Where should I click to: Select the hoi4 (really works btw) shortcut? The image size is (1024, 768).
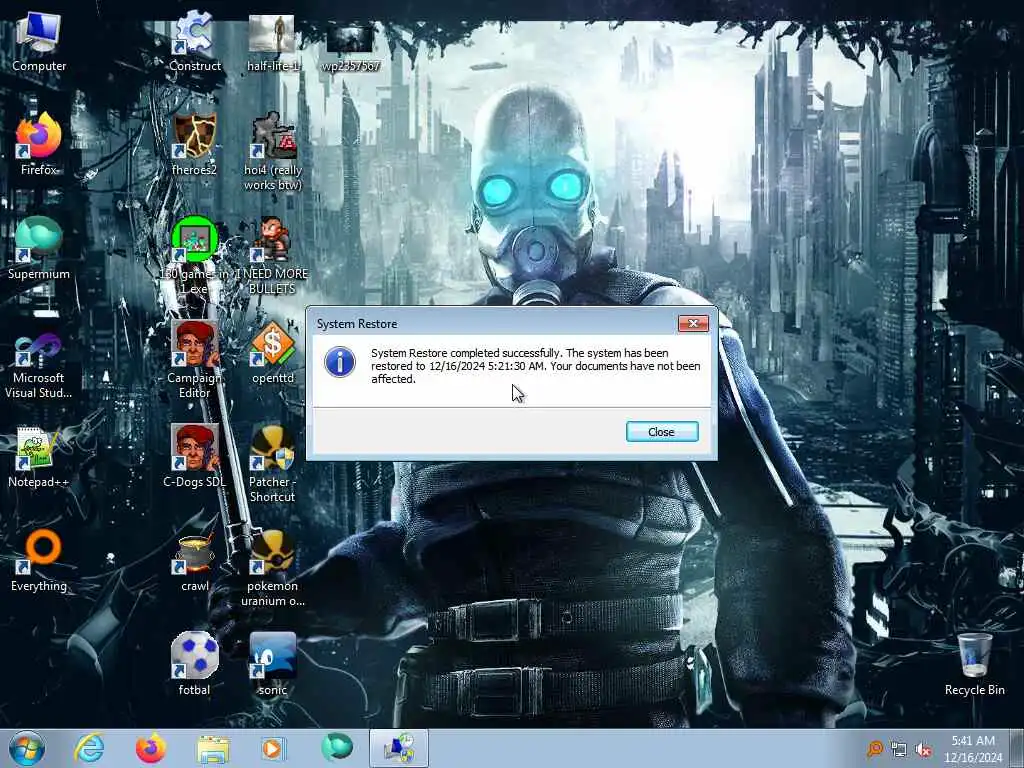click(272, 152)
